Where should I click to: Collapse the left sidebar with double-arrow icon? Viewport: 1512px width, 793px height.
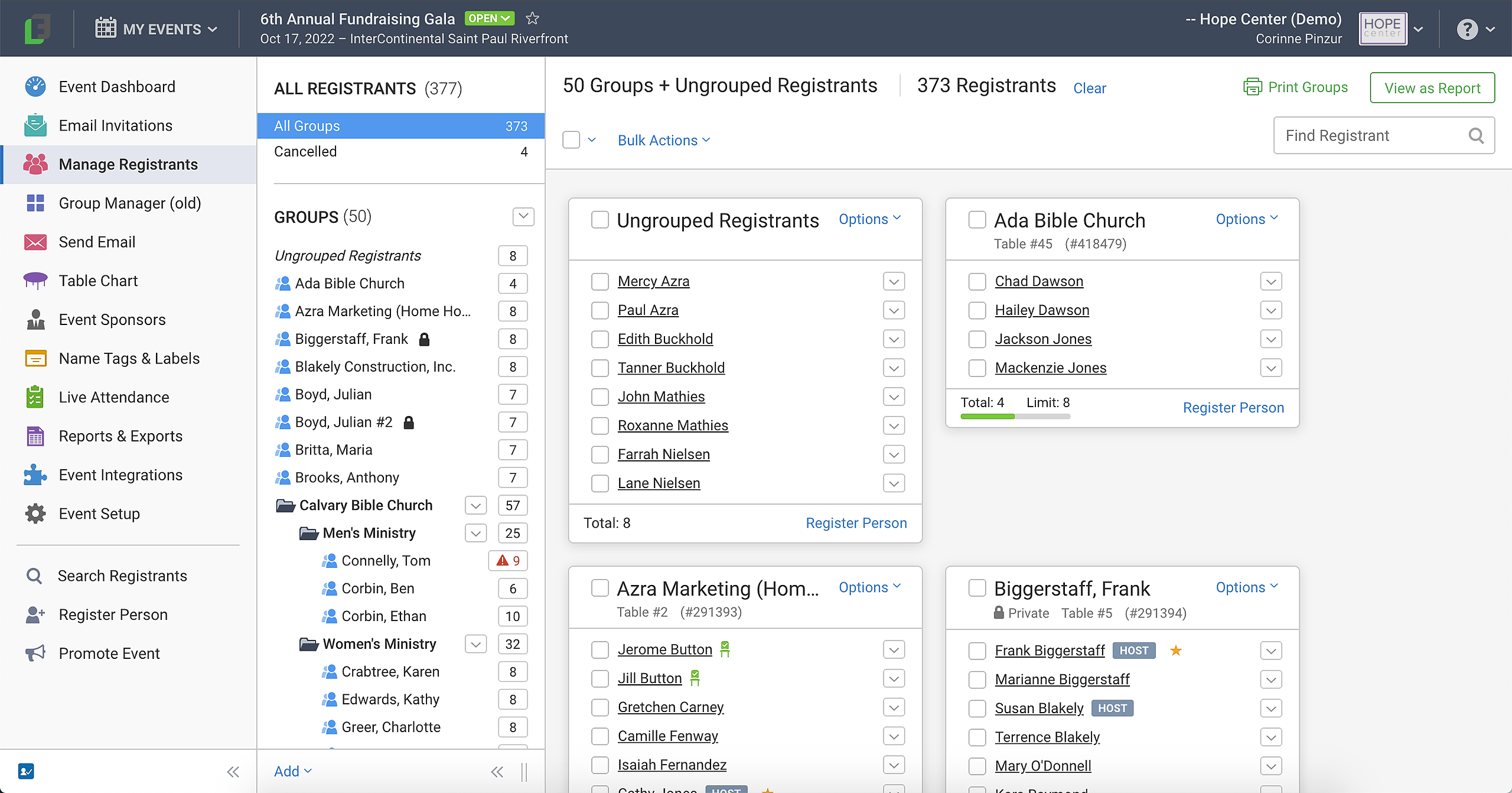point(233,772)
